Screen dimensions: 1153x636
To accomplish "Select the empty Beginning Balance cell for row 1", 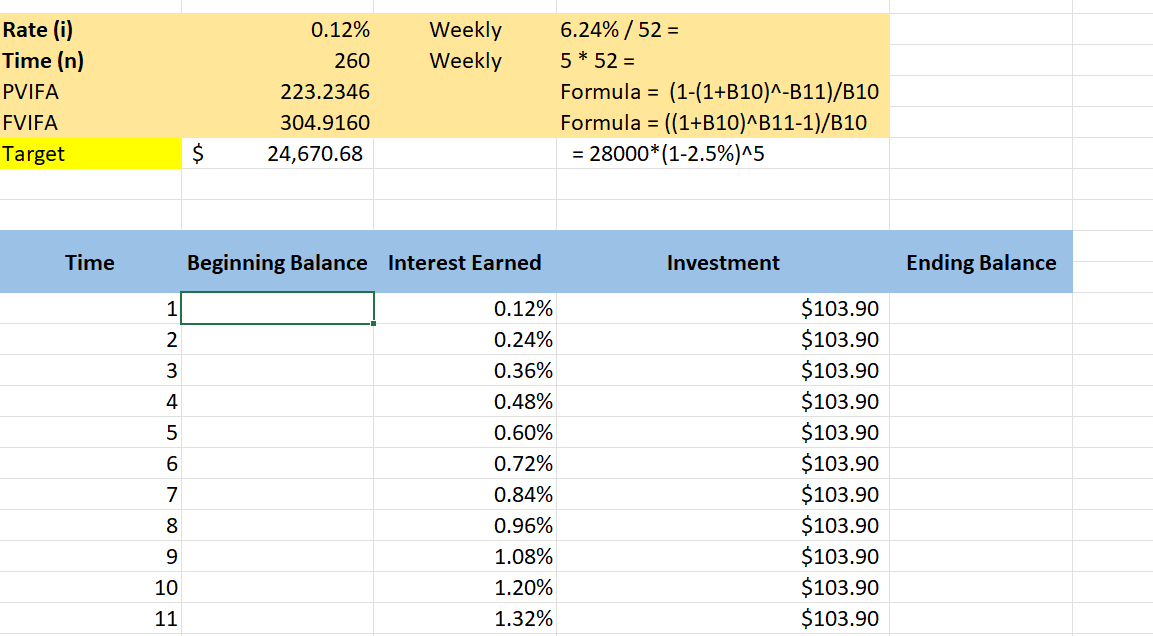I will (x=277, y=308).
